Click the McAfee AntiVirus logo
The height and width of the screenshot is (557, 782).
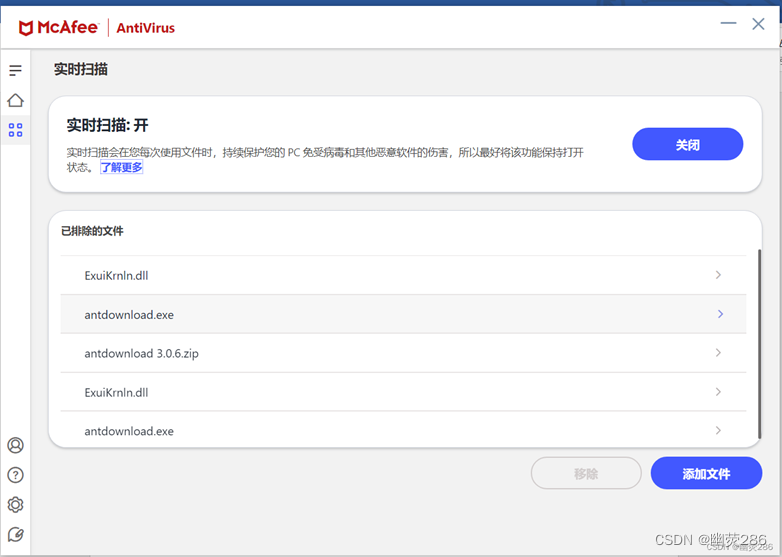(x=97, y=27)
